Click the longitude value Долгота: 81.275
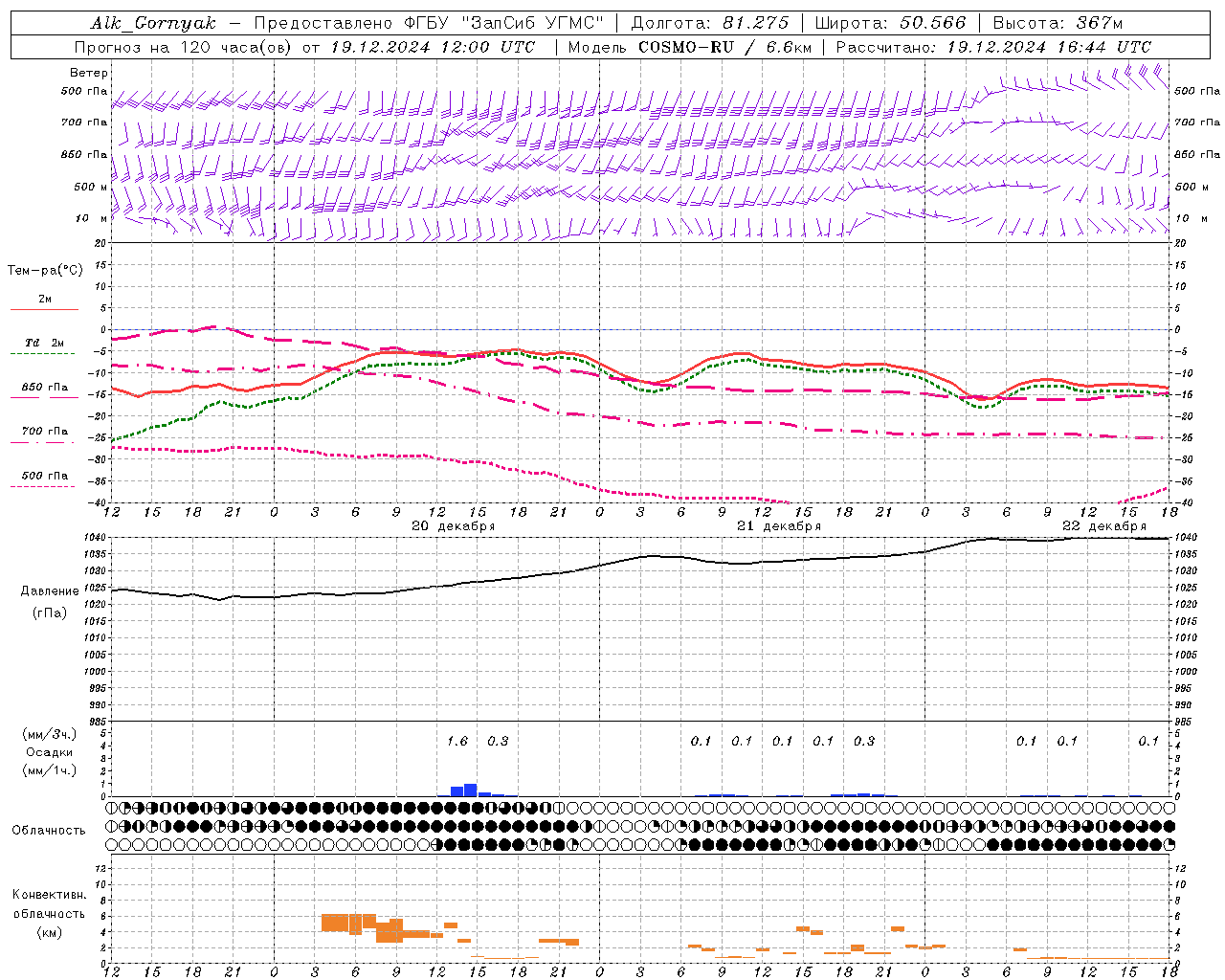This screenshot has width=1225, height=980. point(711,23)
